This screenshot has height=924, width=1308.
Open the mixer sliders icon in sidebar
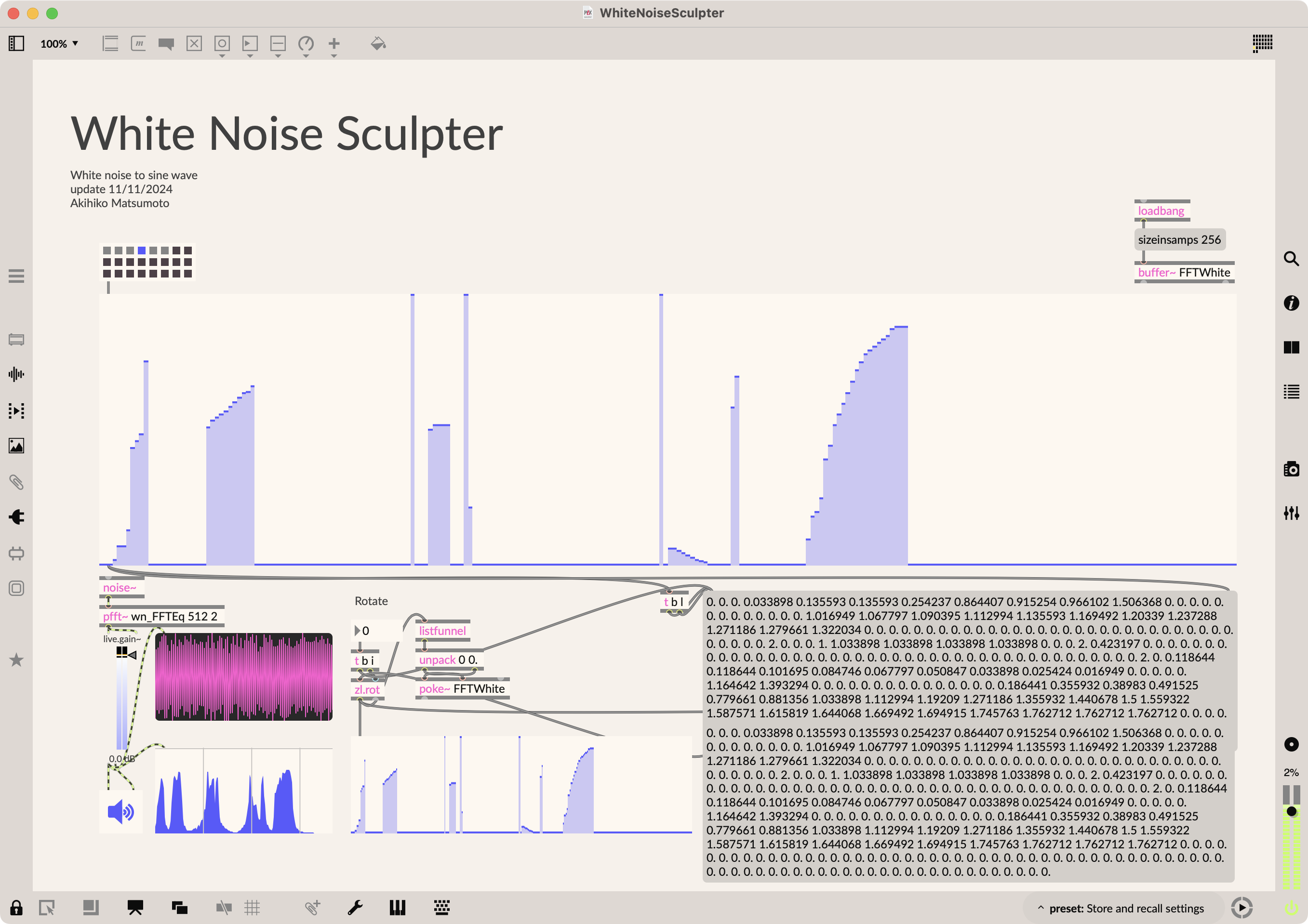[x=1291, y=513]
